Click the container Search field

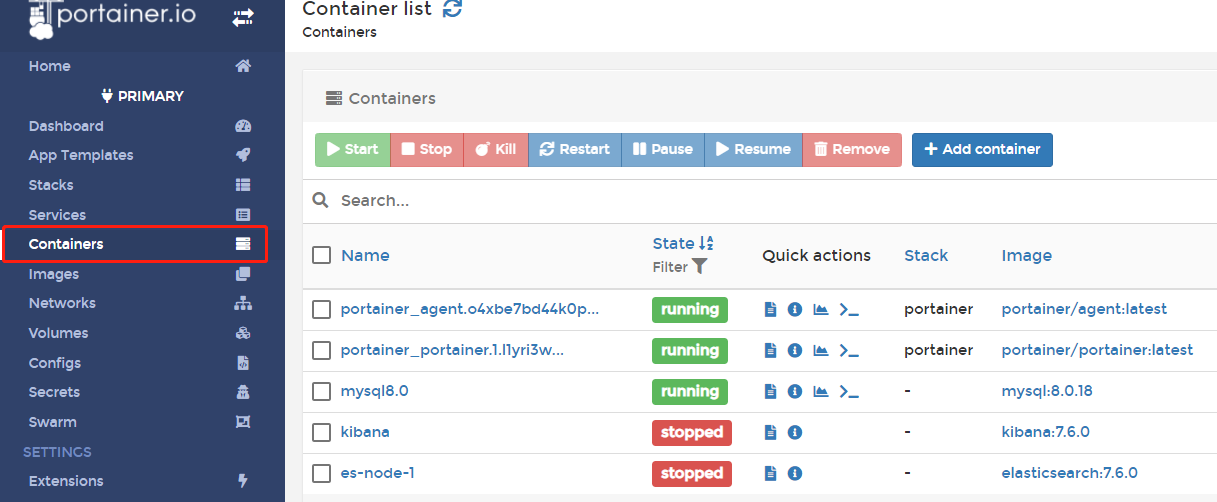700,201
